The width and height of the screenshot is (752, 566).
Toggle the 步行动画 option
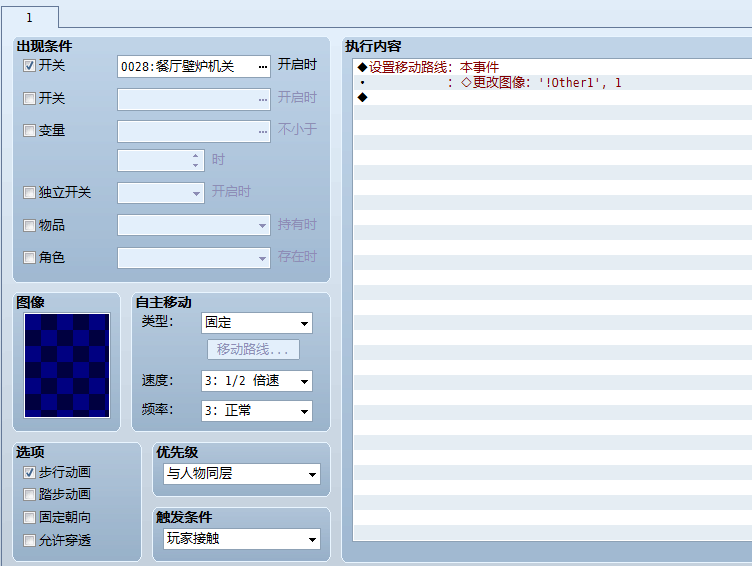tap(29, 472)
